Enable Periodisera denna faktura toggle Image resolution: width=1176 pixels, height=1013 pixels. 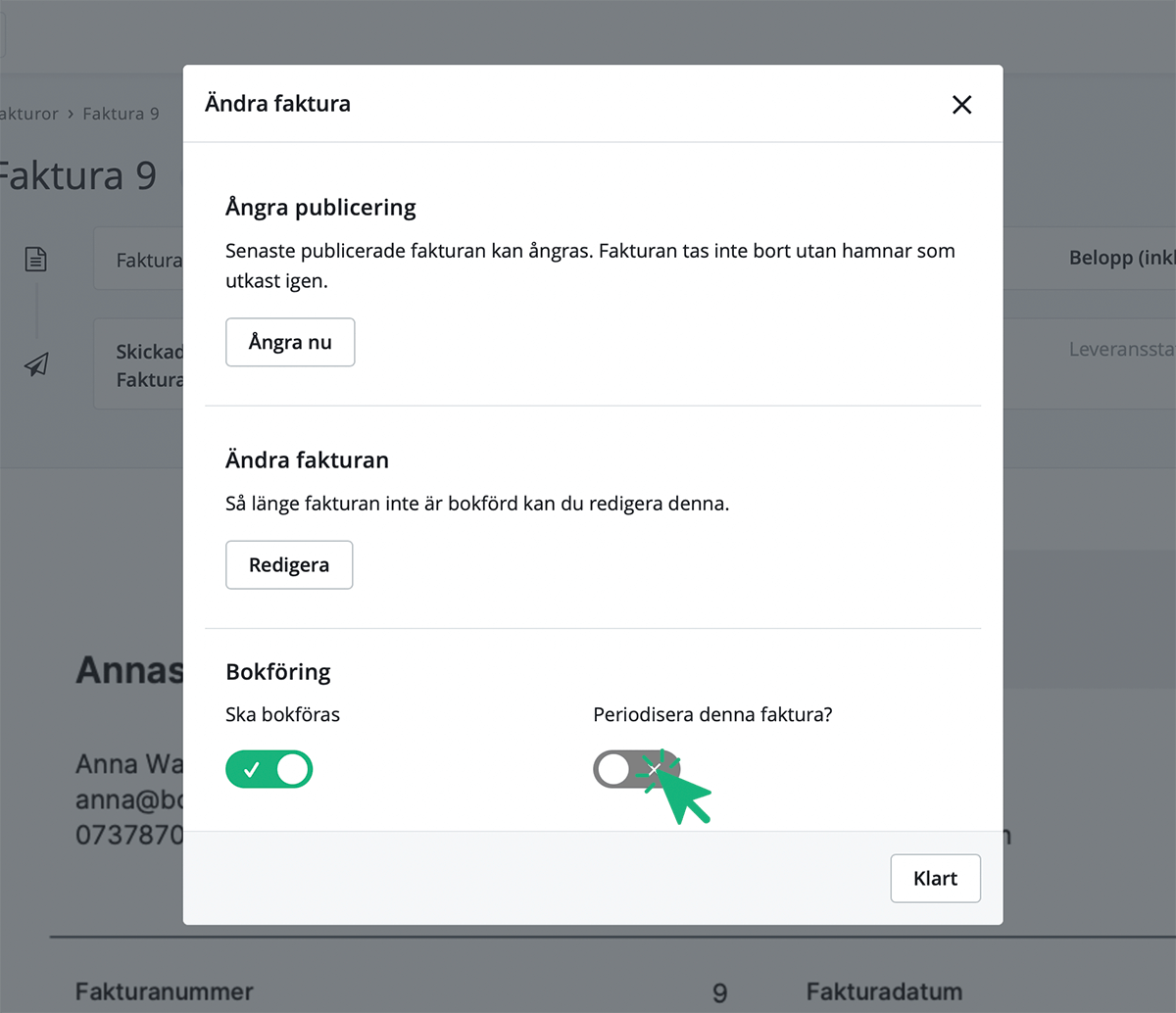[x=635, y=770]
